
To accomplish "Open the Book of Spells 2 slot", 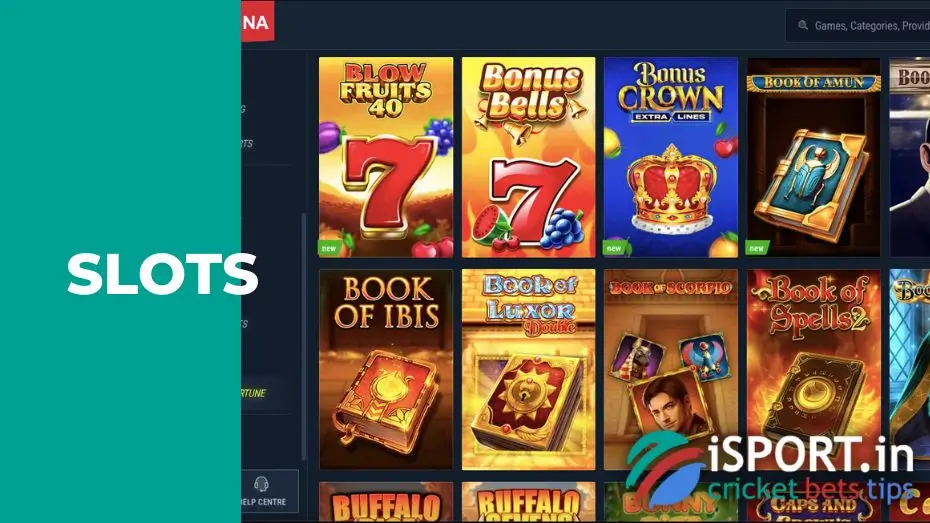I will pos(814,369).
